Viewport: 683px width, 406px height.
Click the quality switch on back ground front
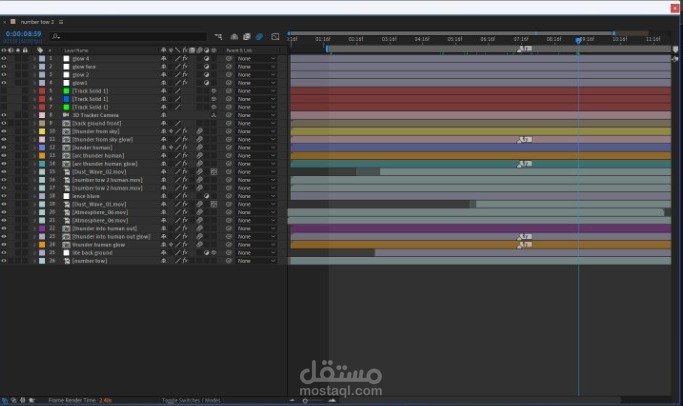tap(178, 123)
